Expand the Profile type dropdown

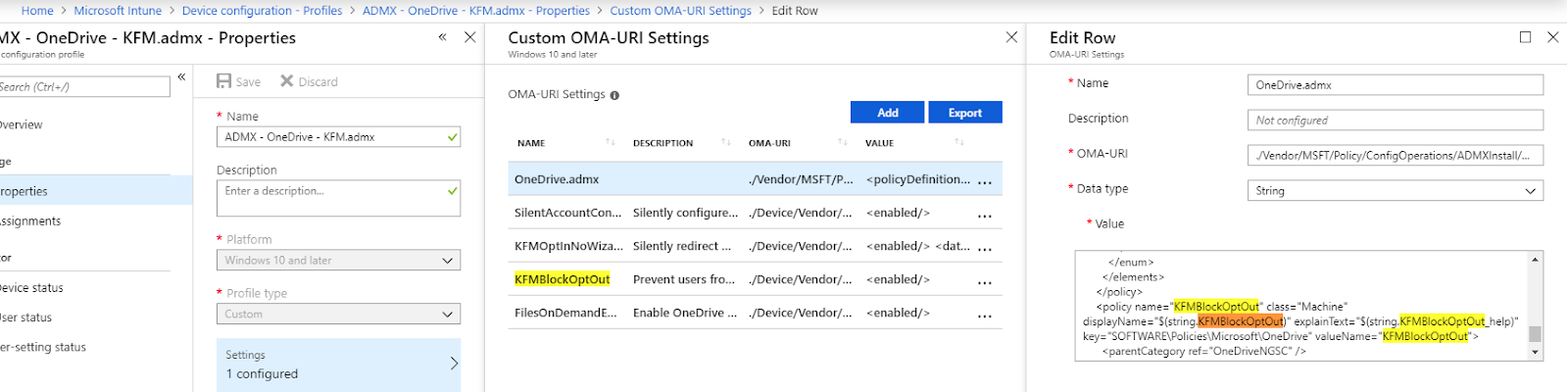(x=338, y=315)
